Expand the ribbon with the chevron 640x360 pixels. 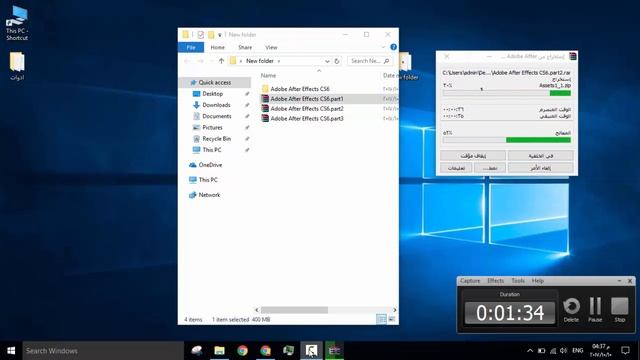pos(383,47)
